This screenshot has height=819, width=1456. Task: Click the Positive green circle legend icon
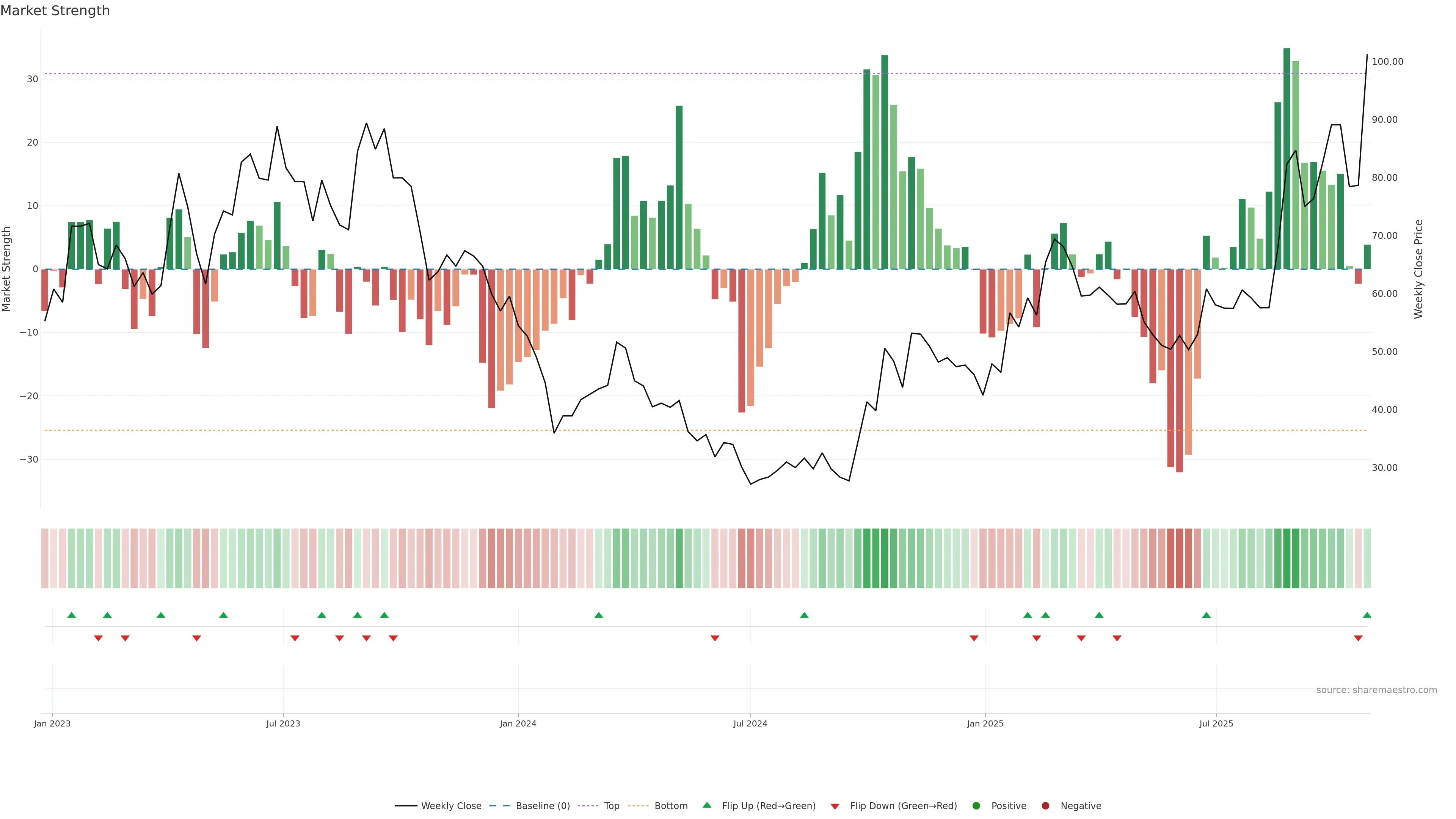click(x=976, y=806)
